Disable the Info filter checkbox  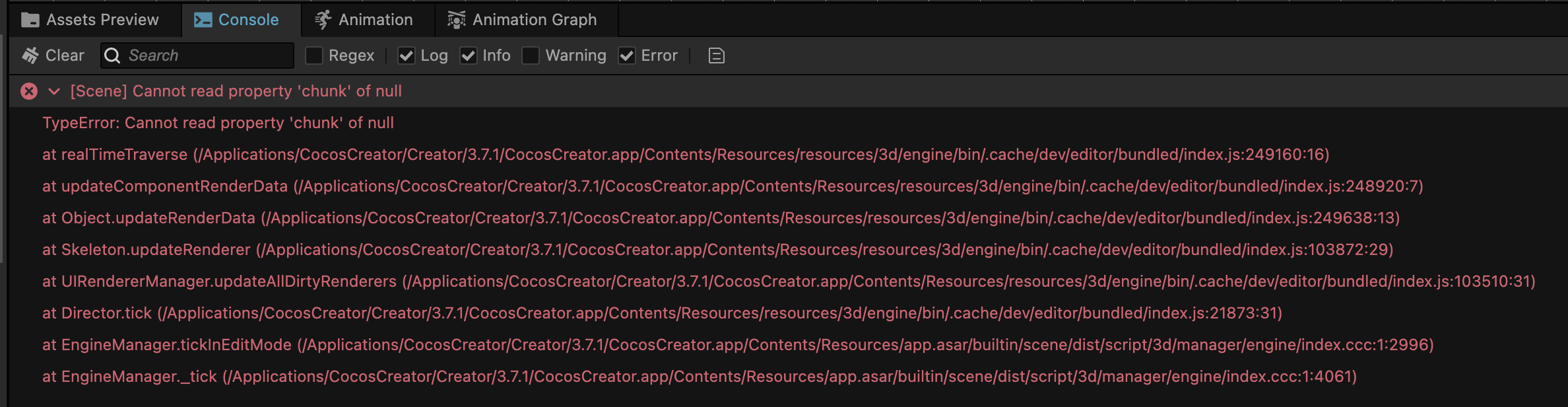[469, 55]
